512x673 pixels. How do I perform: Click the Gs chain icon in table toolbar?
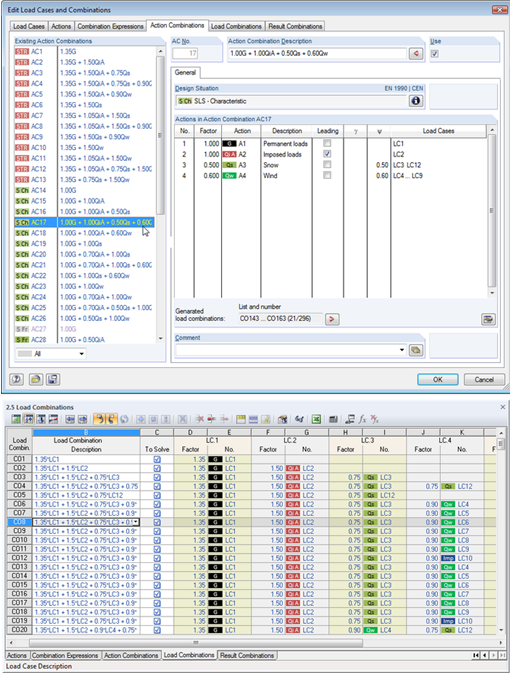pyautogui.click(x=299, y=419)
